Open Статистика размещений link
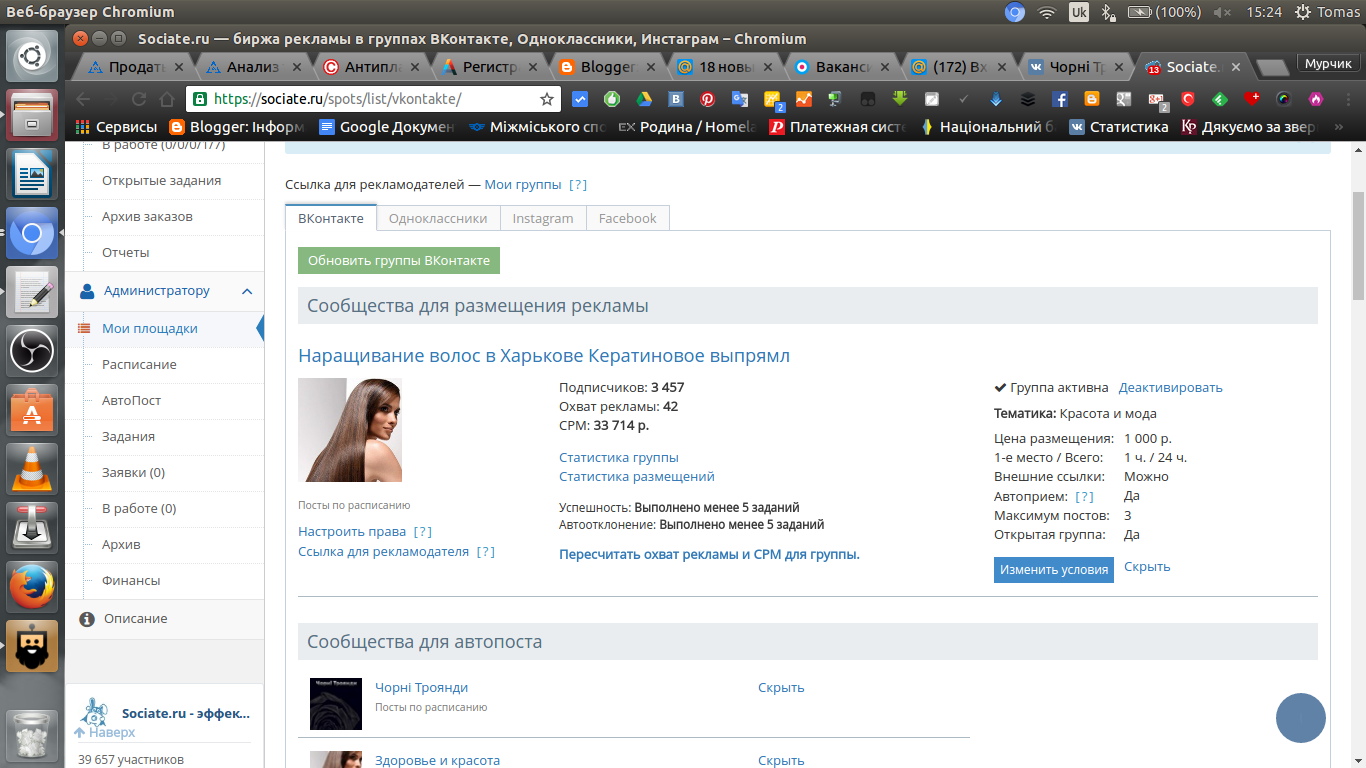Image resolution: width=1366 pixels, height=768 pixels. [637, 476]
